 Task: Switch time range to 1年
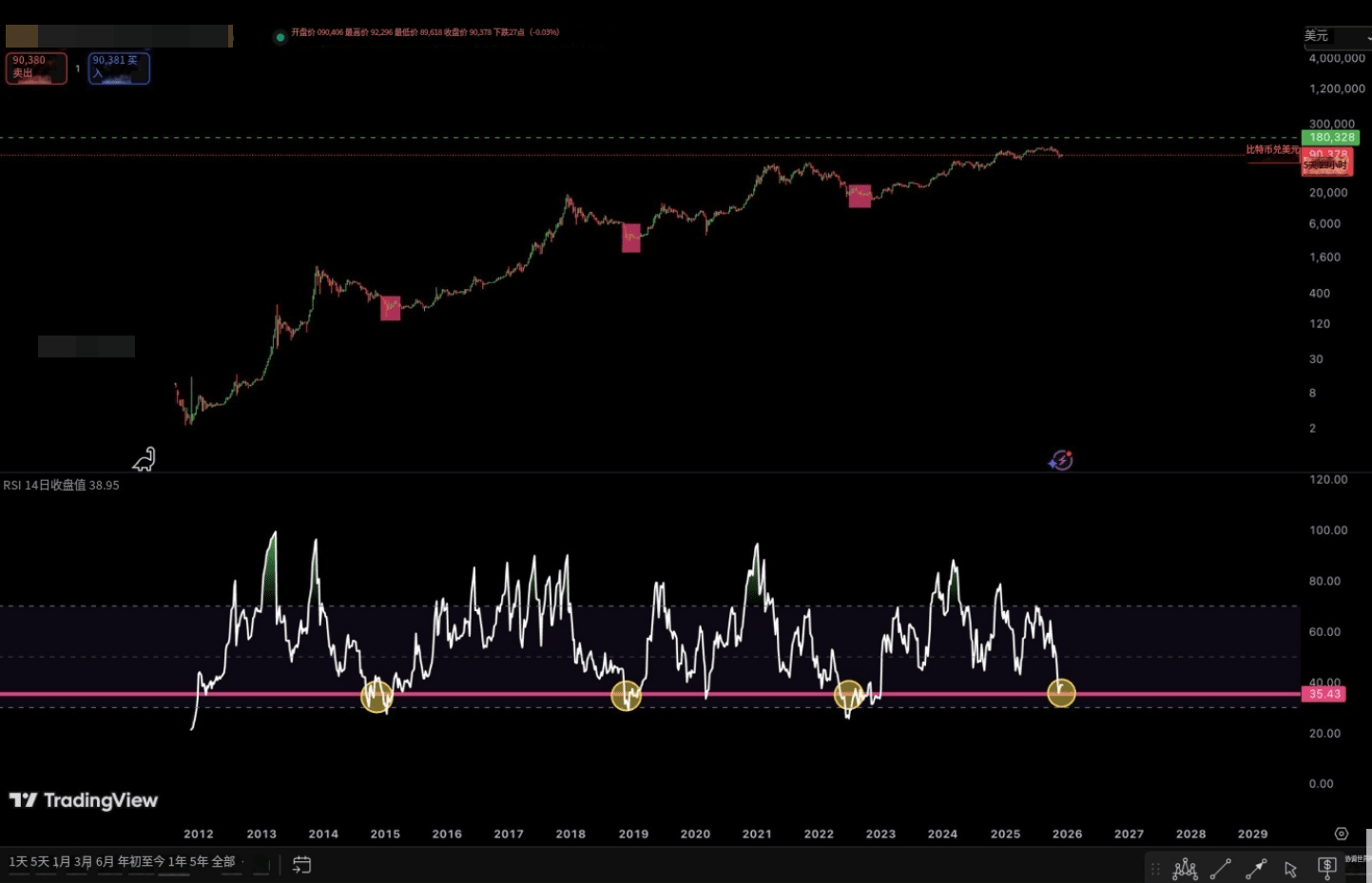click(178, 861)
